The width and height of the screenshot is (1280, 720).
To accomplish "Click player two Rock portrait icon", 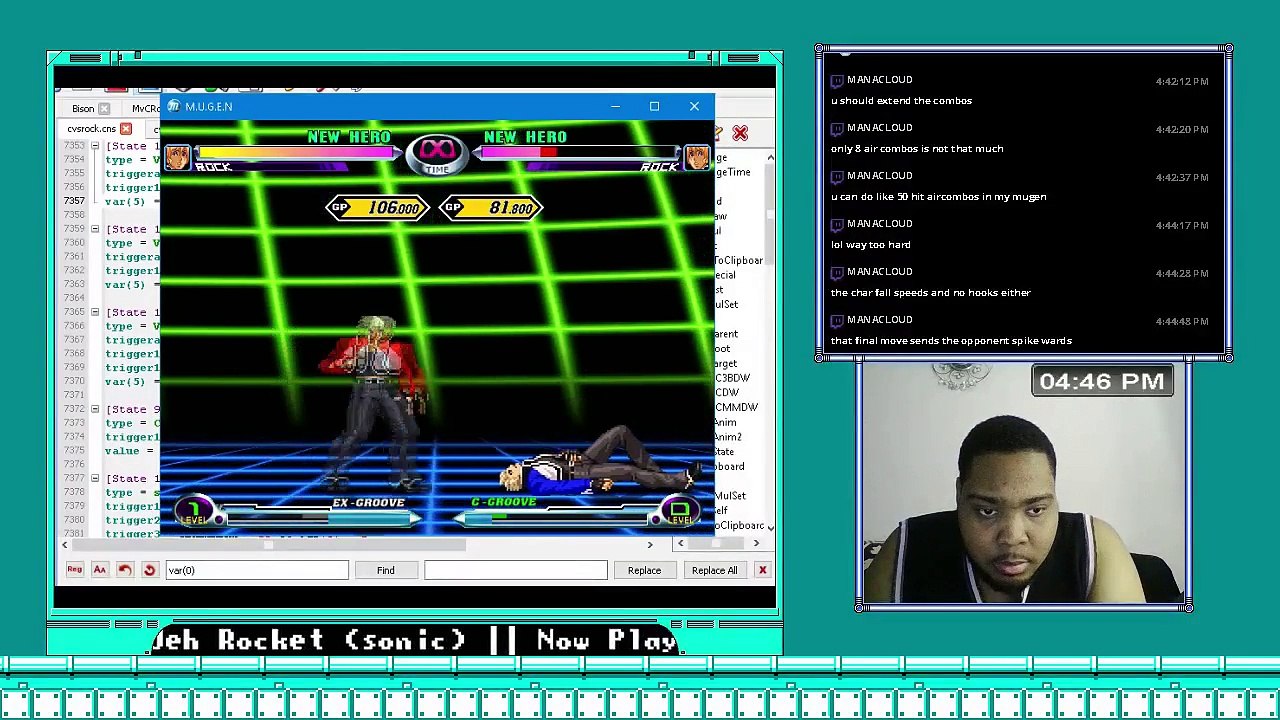I will (x=697, y=157).
